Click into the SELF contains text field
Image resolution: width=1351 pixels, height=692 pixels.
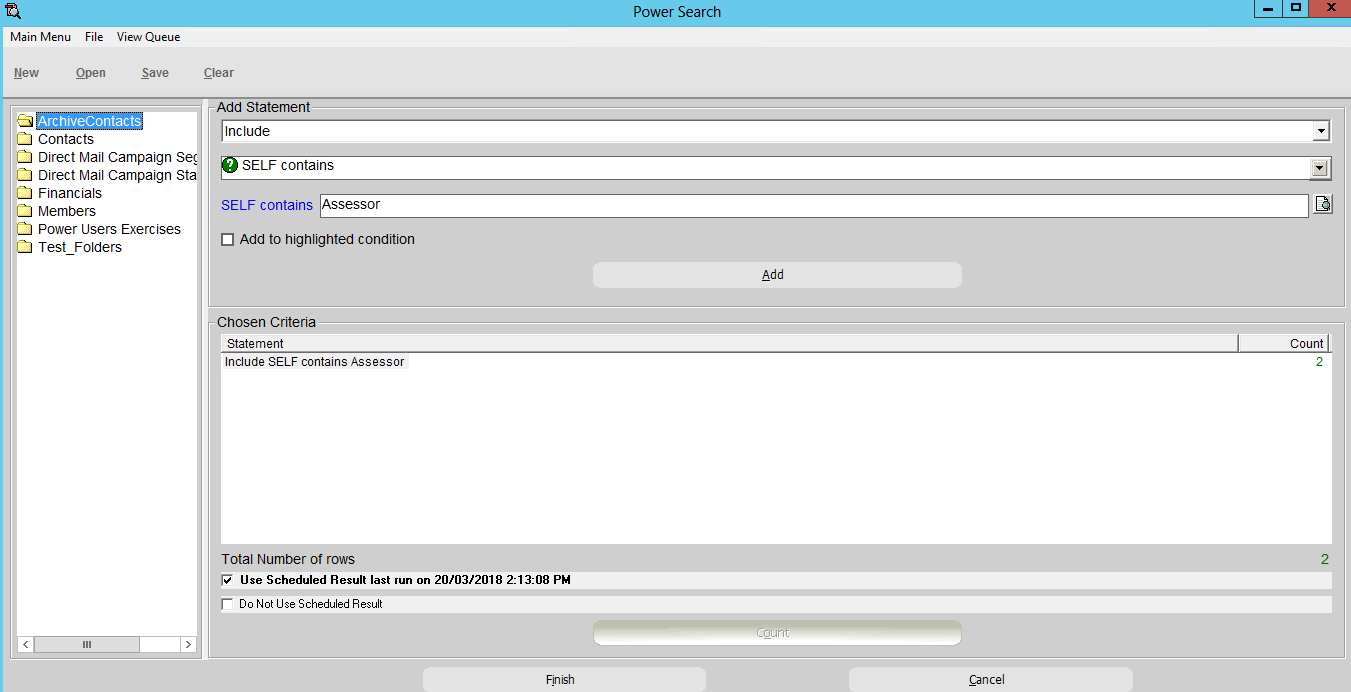812,205
